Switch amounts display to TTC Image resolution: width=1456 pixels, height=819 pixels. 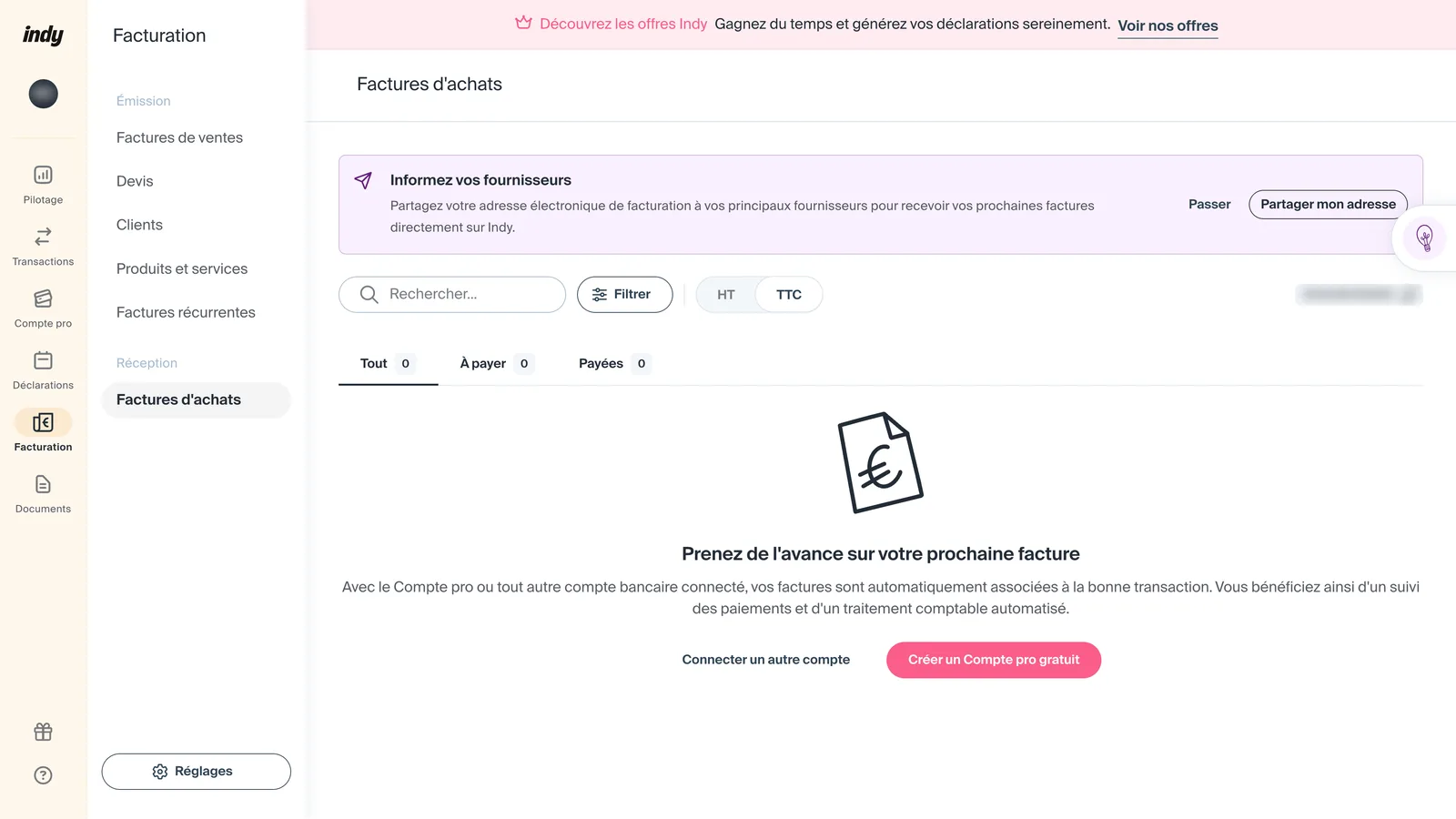tap(789, 295)
